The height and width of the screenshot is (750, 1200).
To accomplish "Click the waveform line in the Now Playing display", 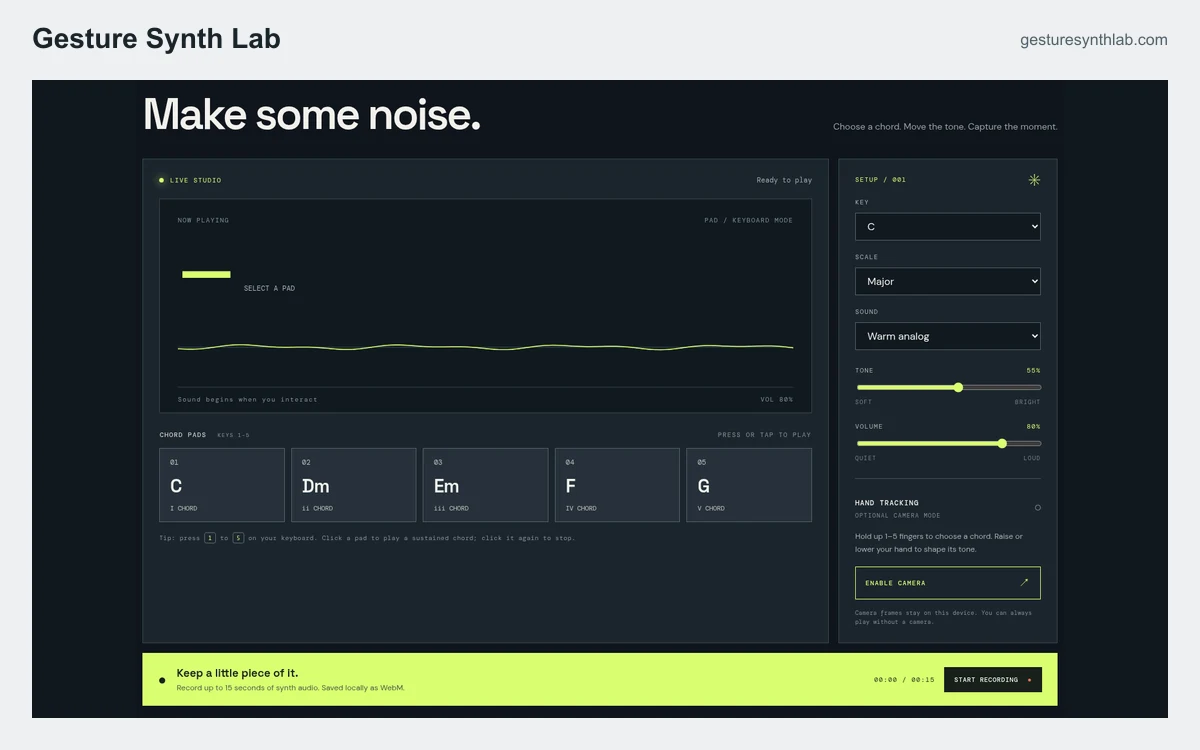I will click(x=485, y=347).
